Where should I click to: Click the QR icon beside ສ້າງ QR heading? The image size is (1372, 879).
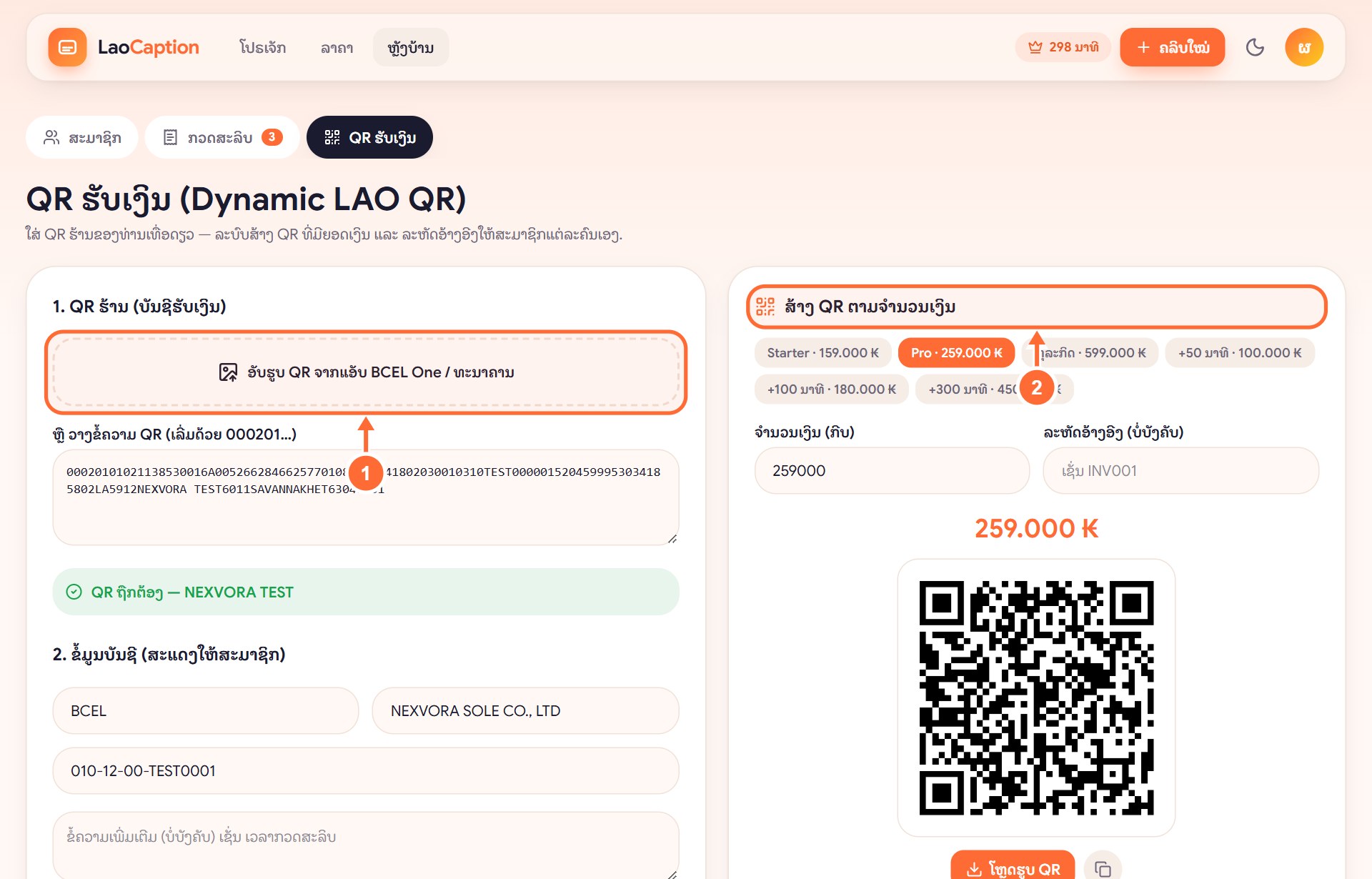(x=765, y=307)
